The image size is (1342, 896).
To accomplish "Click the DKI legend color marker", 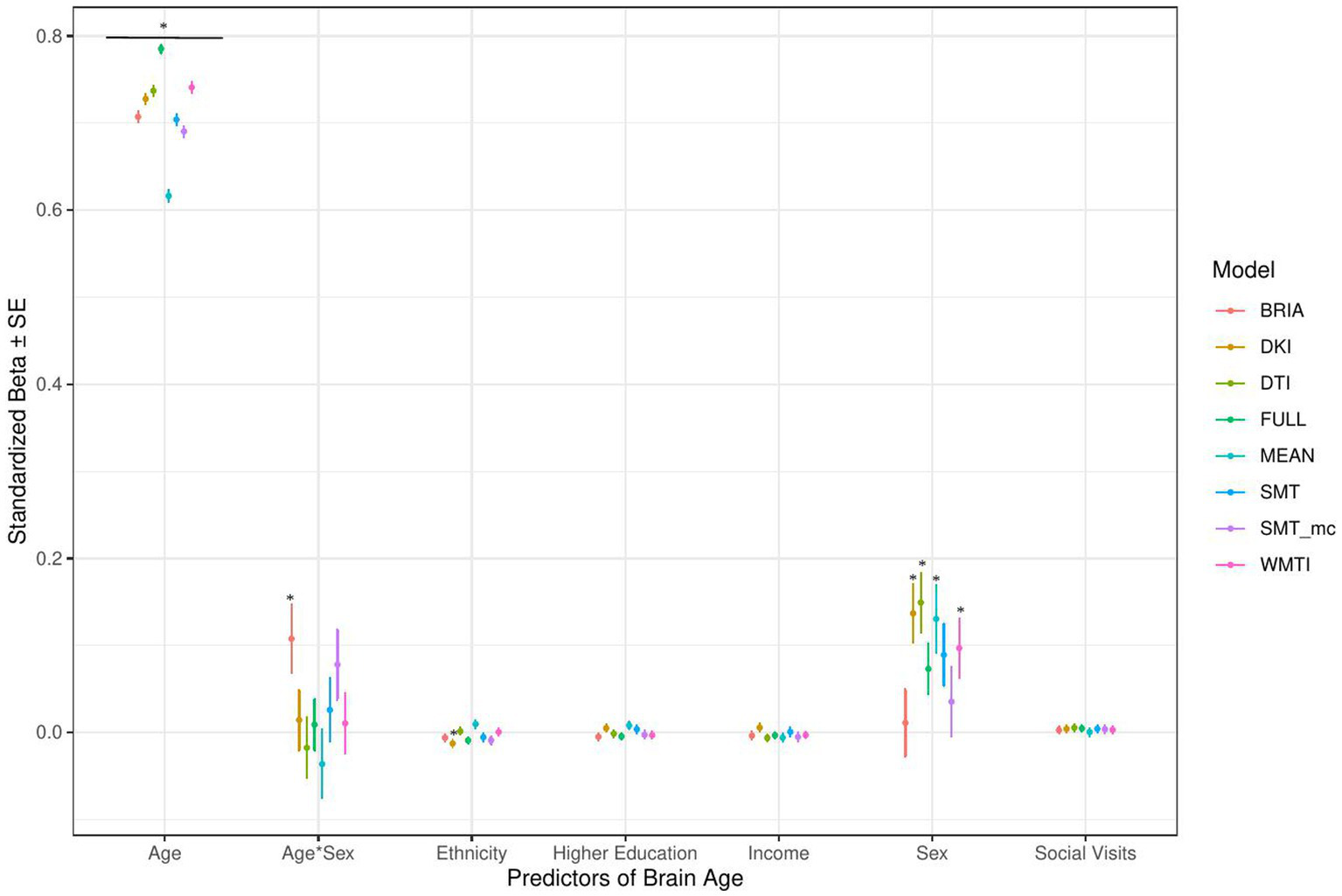I will pos(1230,347).
